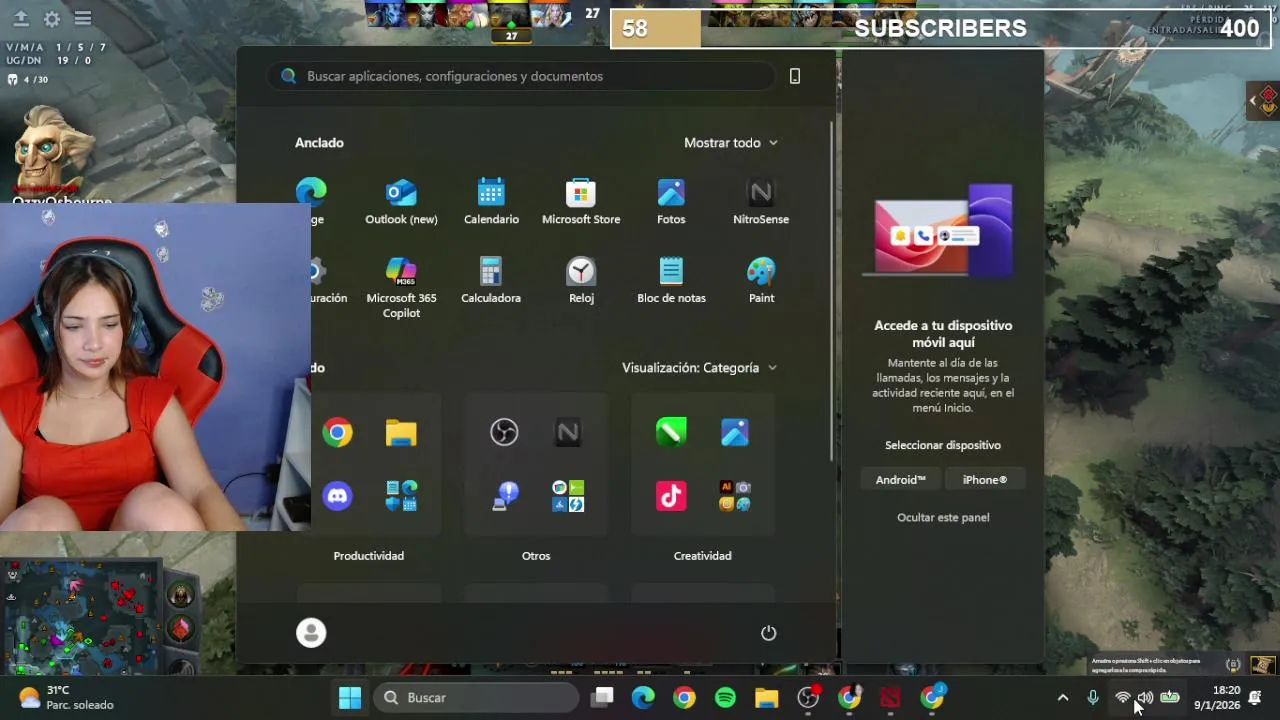
Task: Select iPhone® device option
Action: pos(985,480)
